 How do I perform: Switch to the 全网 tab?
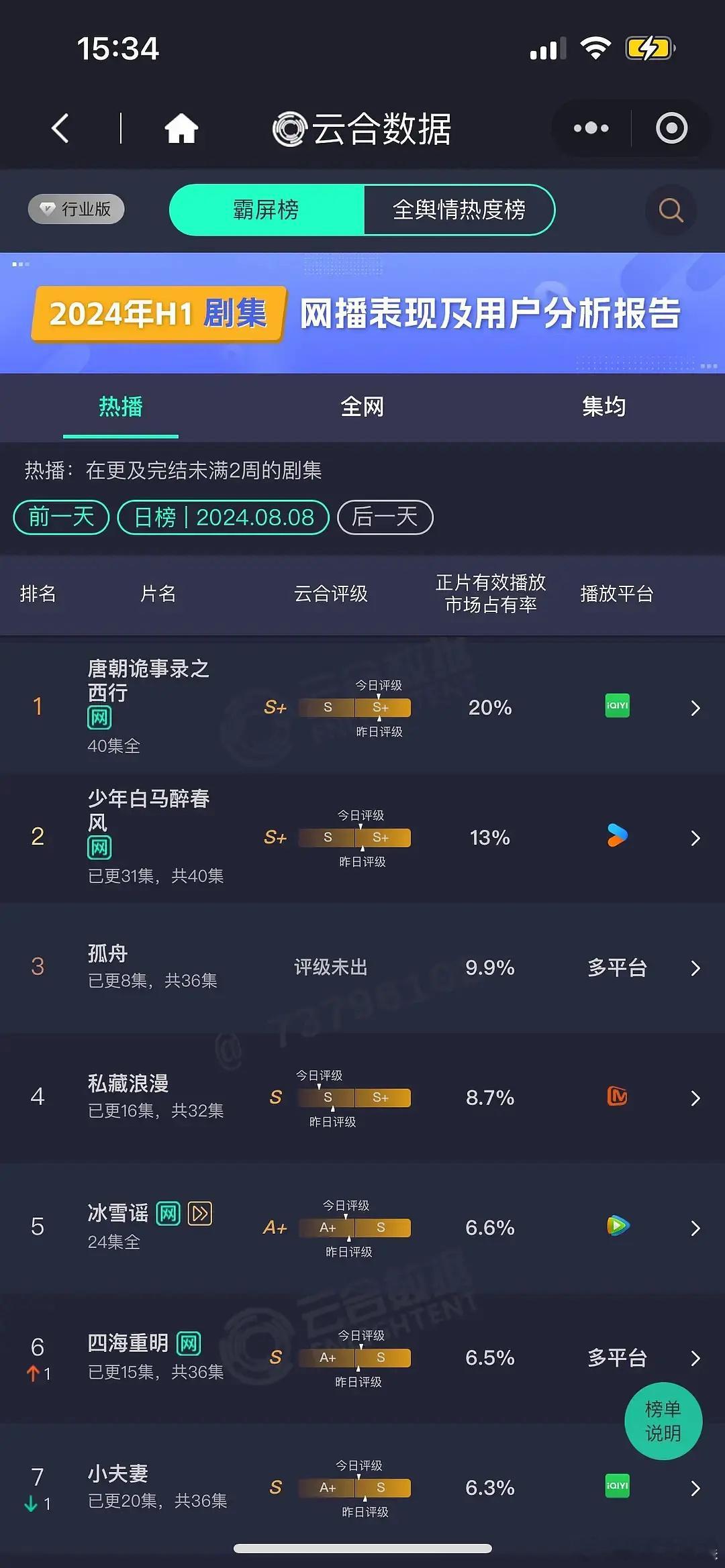(x=362, y=407)
